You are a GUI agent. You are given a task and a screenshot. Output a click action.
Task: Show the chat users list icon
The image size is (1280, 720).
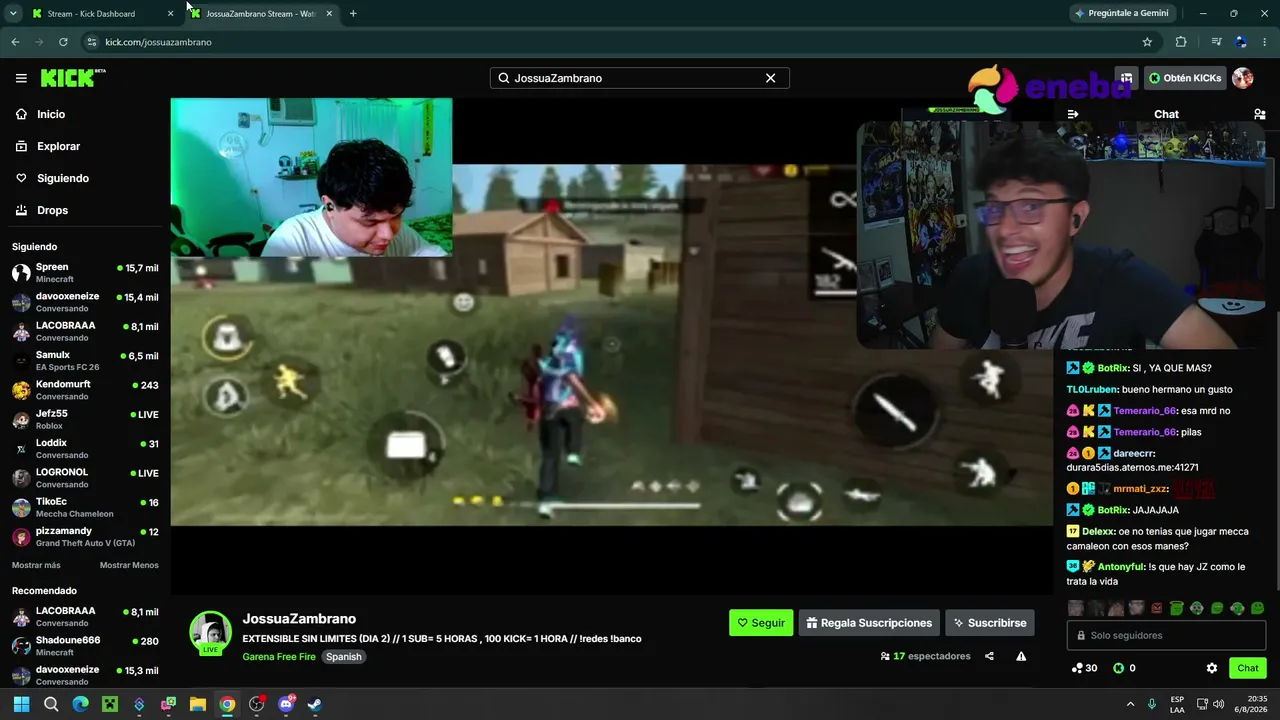pos(1260,114)
